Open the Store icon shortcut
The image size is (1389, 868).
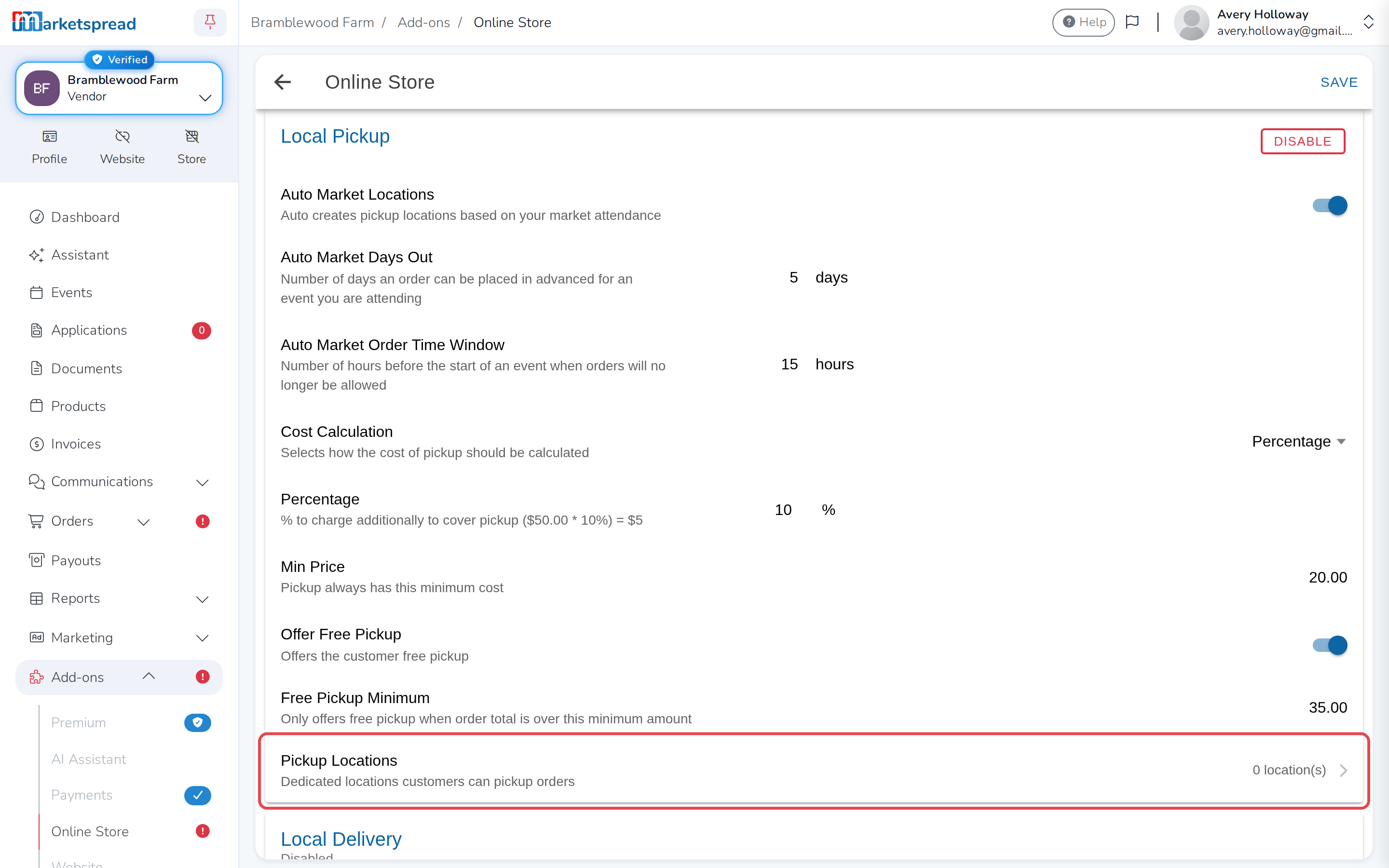pos(191,136)
